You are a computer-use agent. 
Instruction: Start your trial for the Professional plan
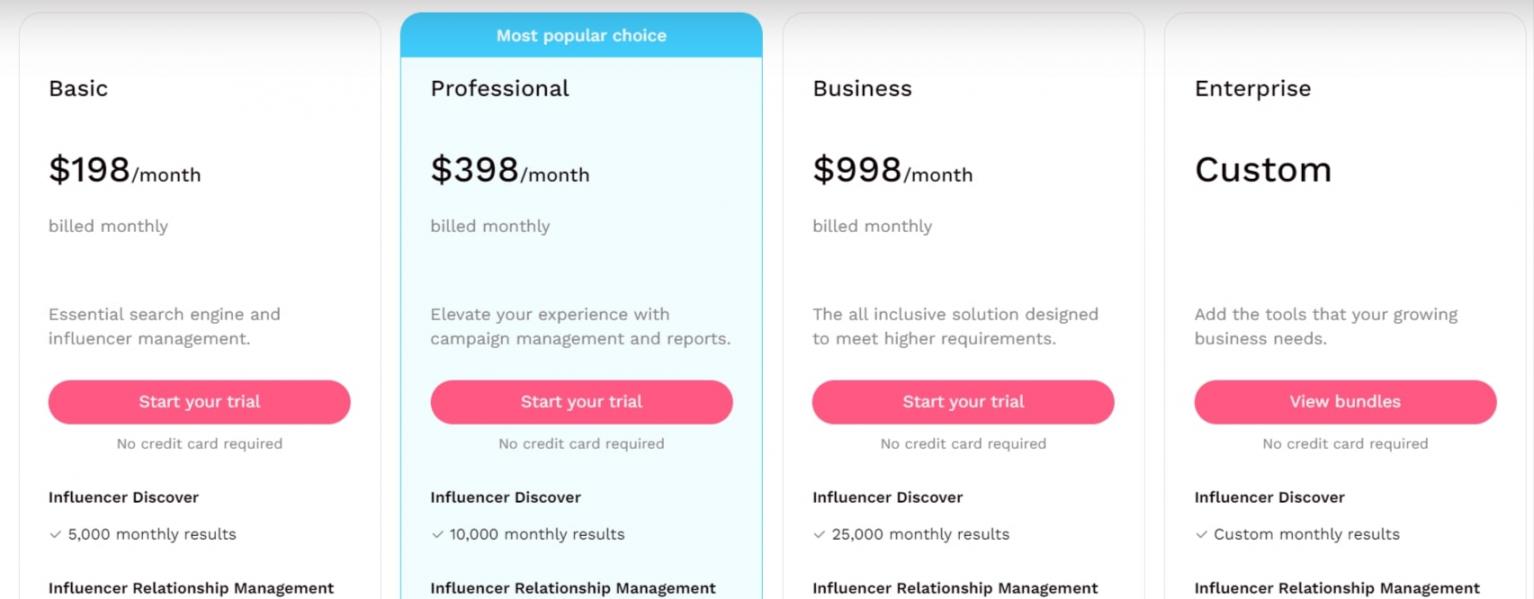(581, 402)
